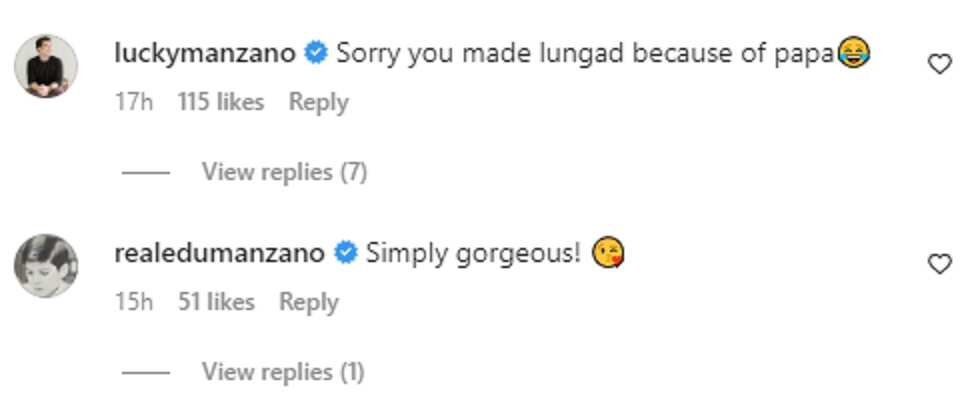This screenshot has height=408, width=974.
Task: Click the kissing face emoji
Action: click(x=608, y=254)
